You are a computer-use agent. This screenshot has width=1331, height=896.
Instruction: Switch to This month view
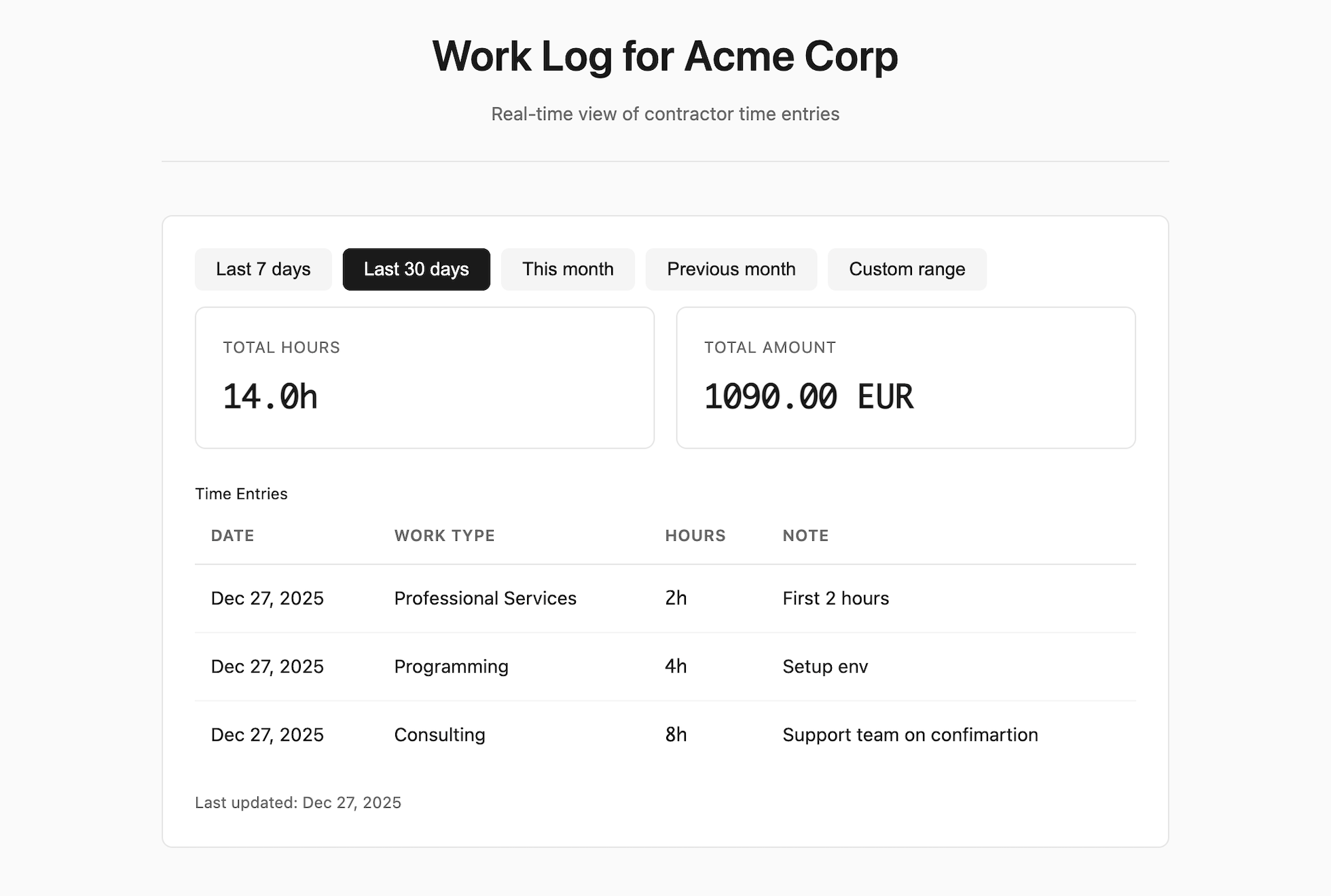(x=568, y=269)
